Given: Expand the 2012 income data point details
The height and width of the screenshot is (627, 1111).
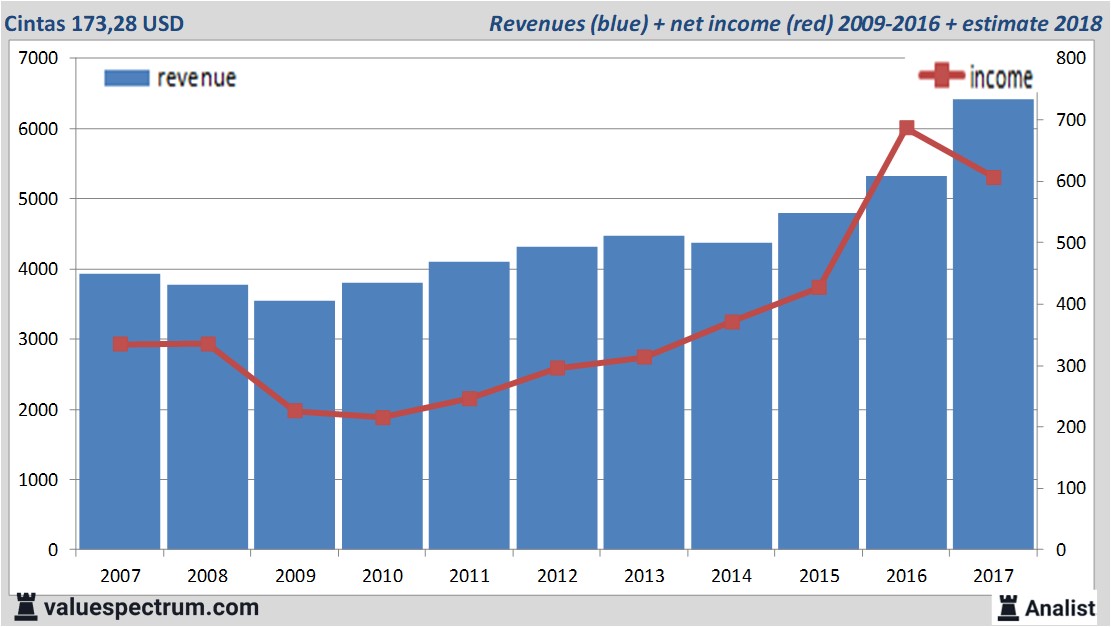Looking at the screenshot, I should (x=556, y=368).
